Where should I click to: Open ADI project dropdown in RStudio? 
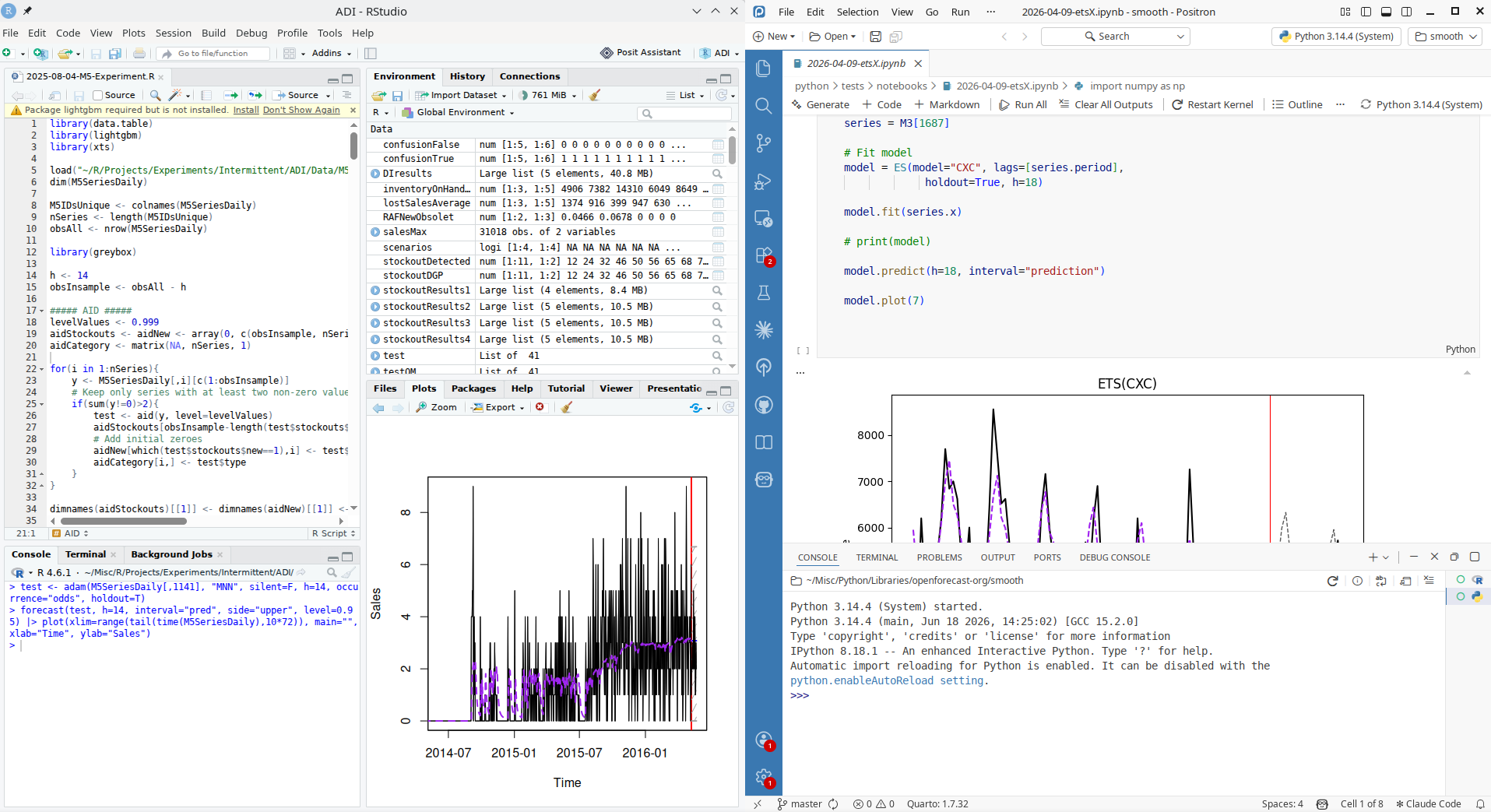[717, 53]
